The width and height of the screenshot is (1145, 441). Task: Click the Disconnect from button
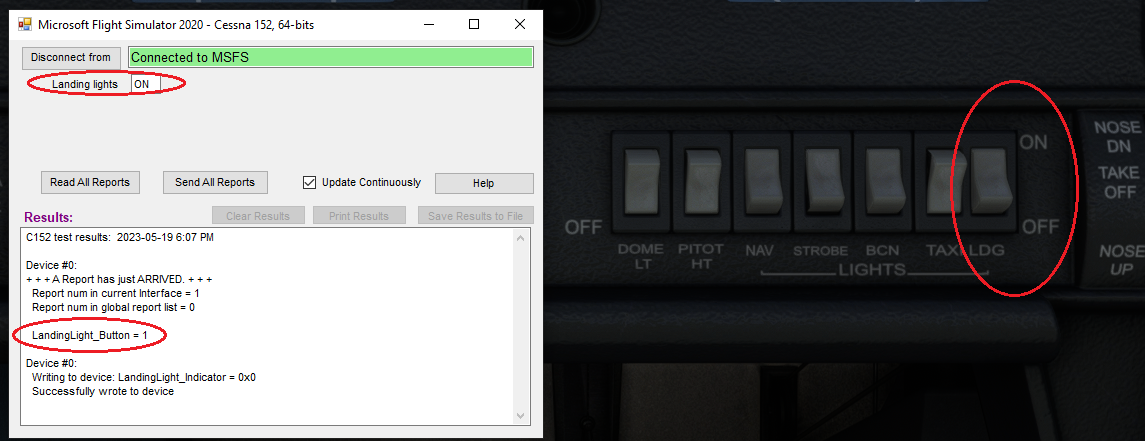pos(71,58)
